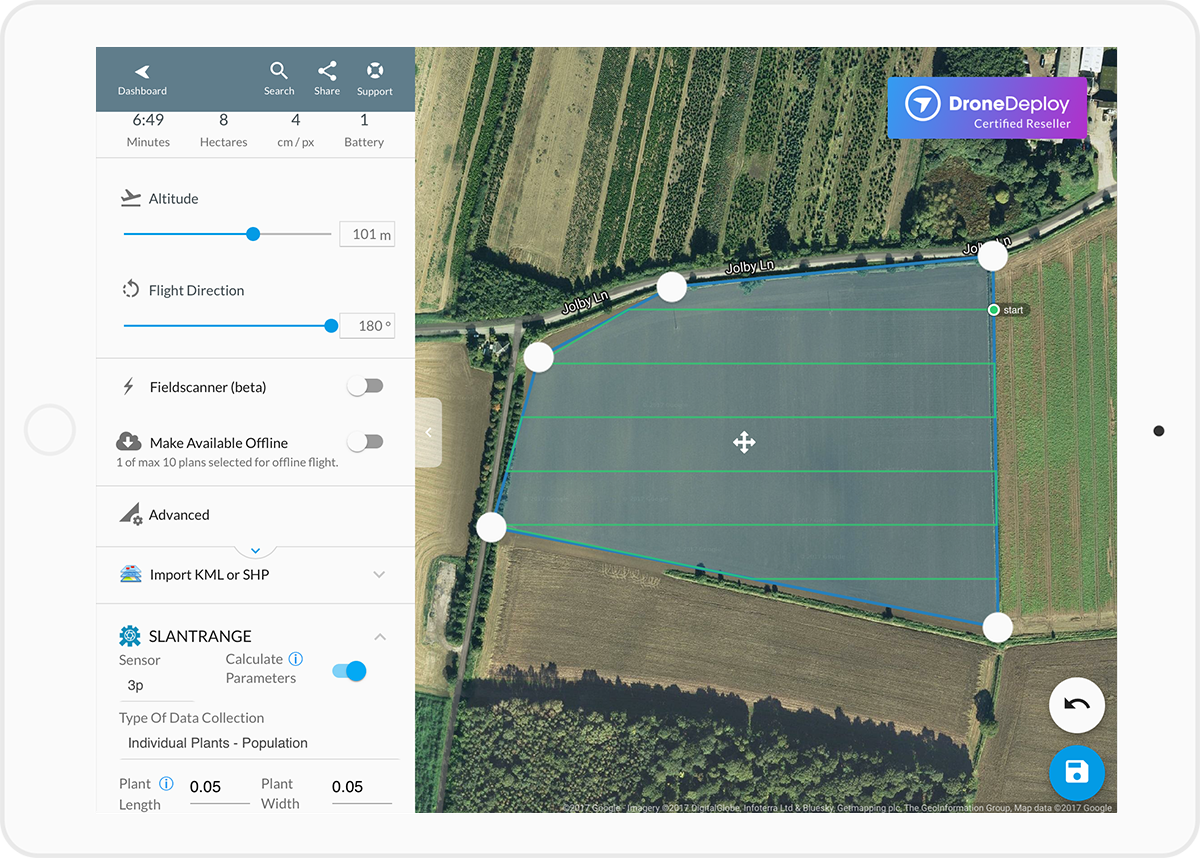Open the Advanced section
This screenshot has height=858, width=1200.
coord(255,515)
